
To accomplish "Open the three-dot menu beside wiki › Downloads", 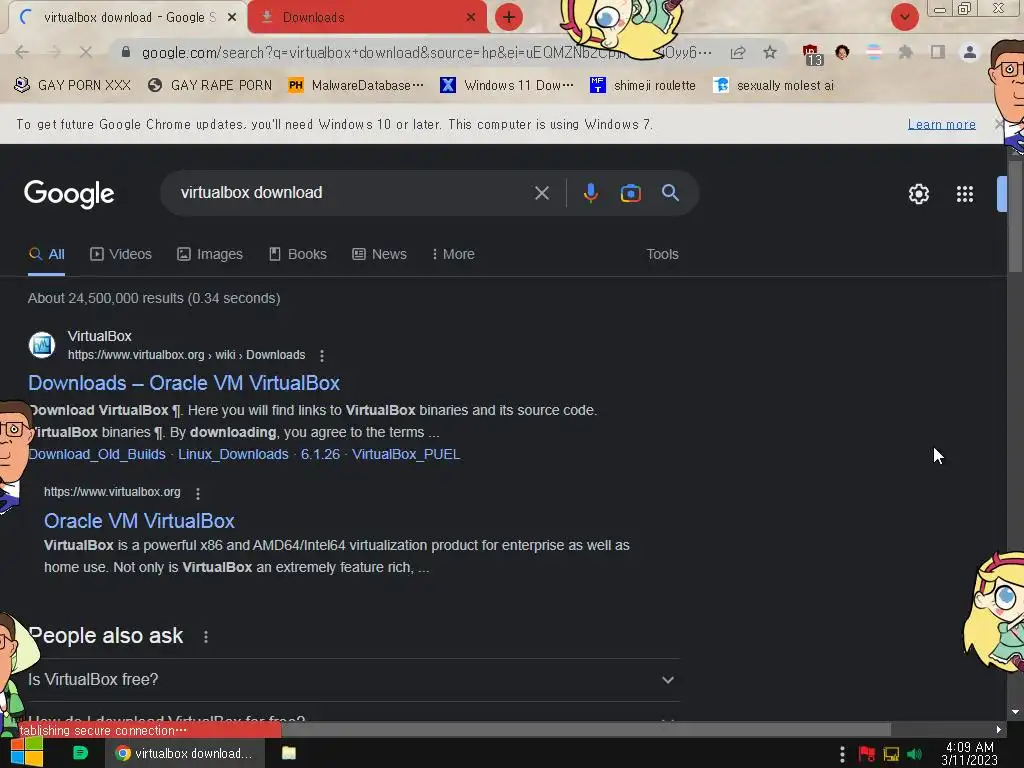I will (x=321, y=355).
